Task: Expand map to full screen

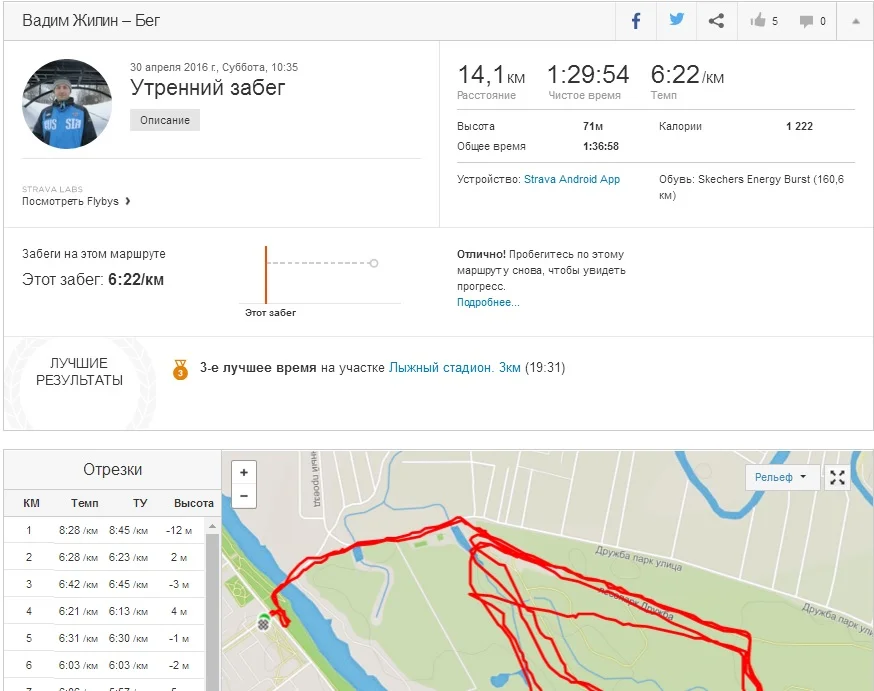Action: coord(838,478)
